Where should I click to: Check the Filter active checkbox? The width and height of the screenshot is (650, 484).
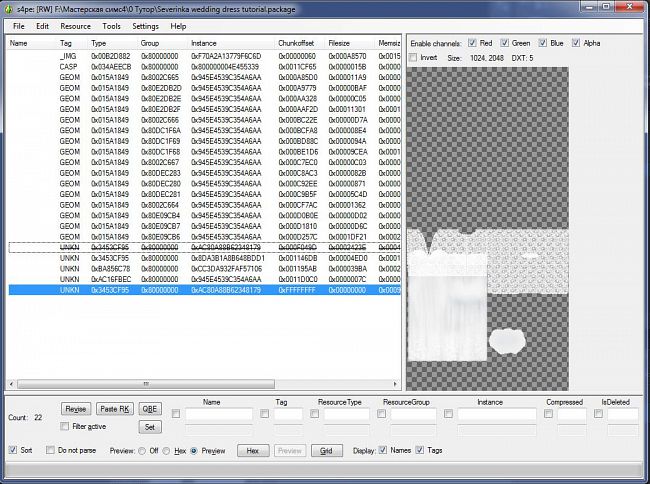pyautogui.click(x=66, y=427)
